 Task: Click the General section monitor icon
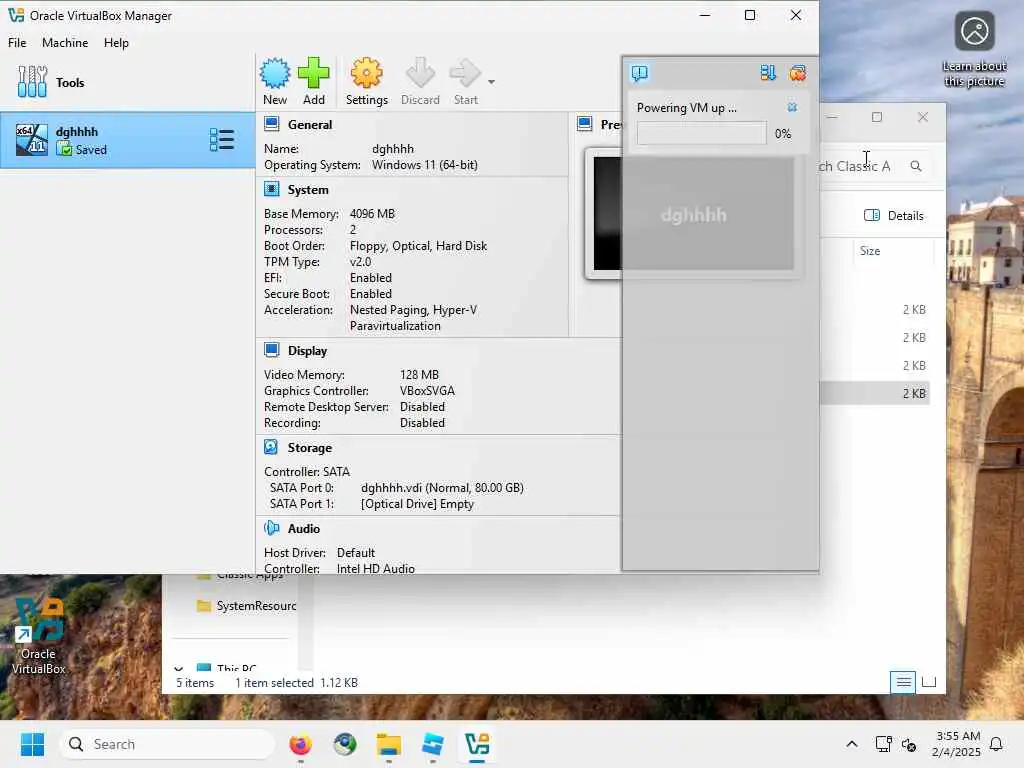pyautogui.click(x=272, y=124)
